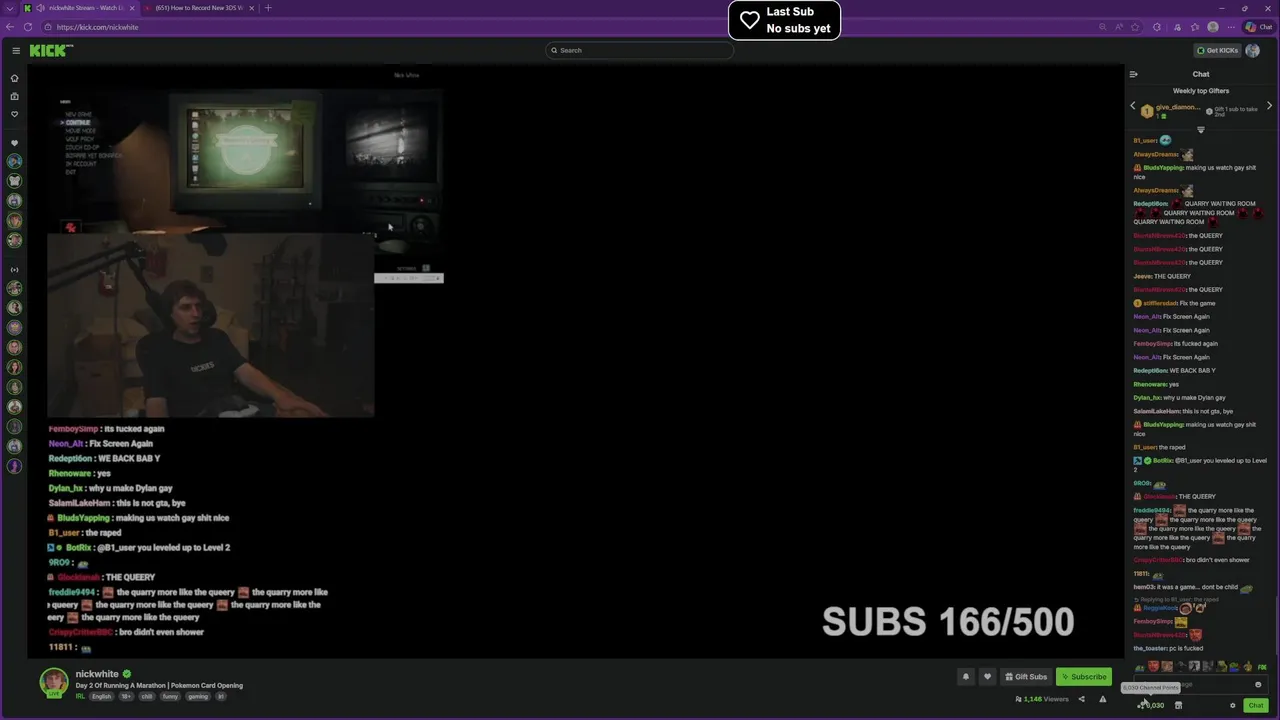Screen dimensions: 1280x720
Task: Open channel points shop icon
Action: 1178,705
